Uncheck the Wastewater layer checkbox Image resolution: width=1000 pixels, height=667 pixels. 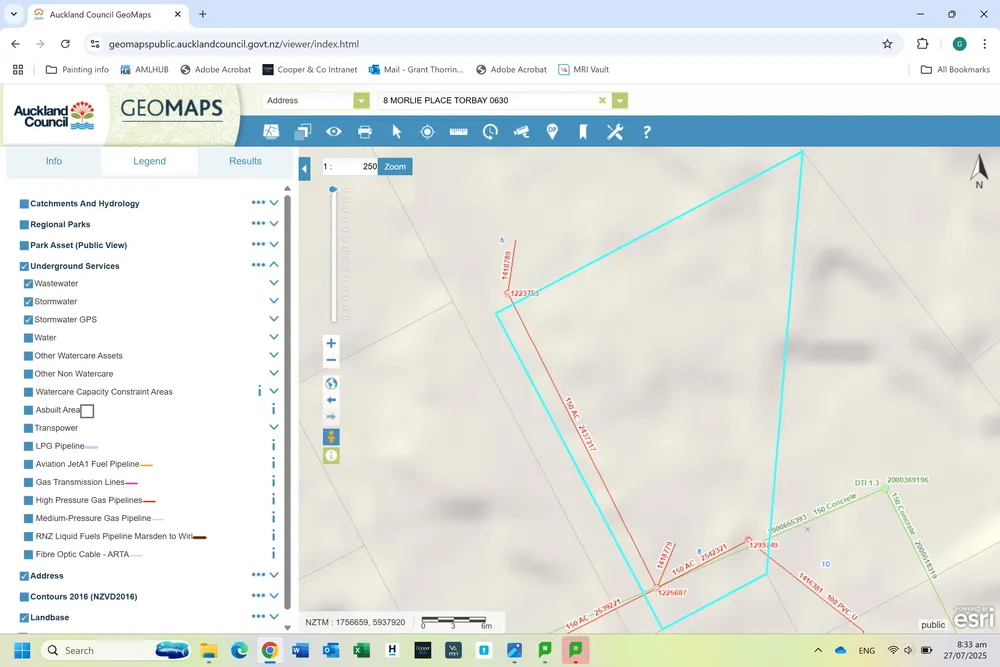28,284
